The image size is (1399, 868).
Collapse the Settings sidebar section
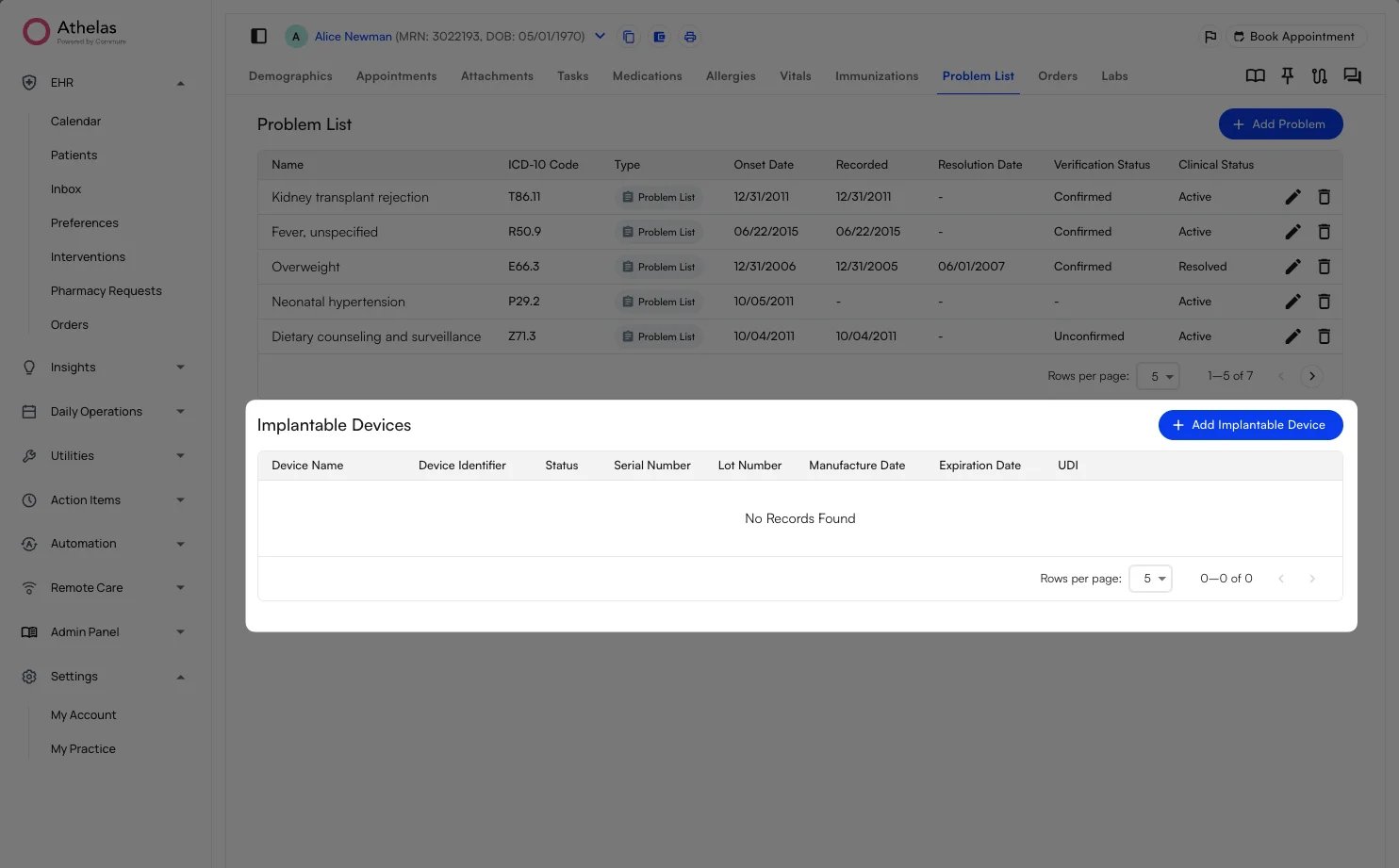pyautogui.click(x=180, y=677)
